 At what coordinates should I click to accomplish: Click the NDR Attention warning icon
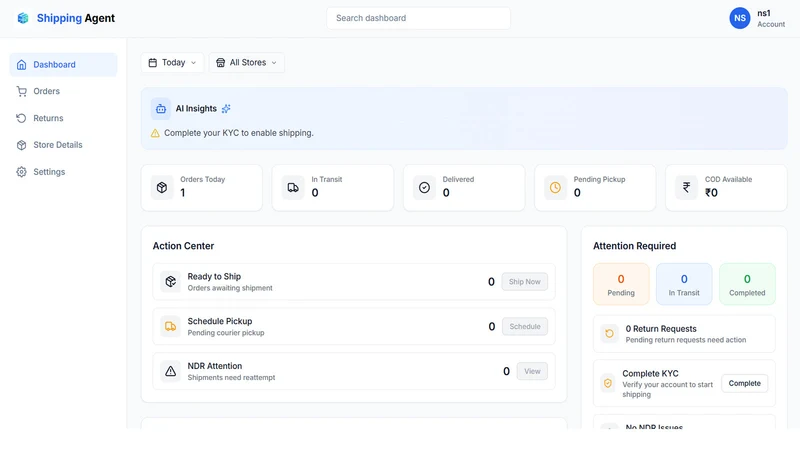point(170,371)
